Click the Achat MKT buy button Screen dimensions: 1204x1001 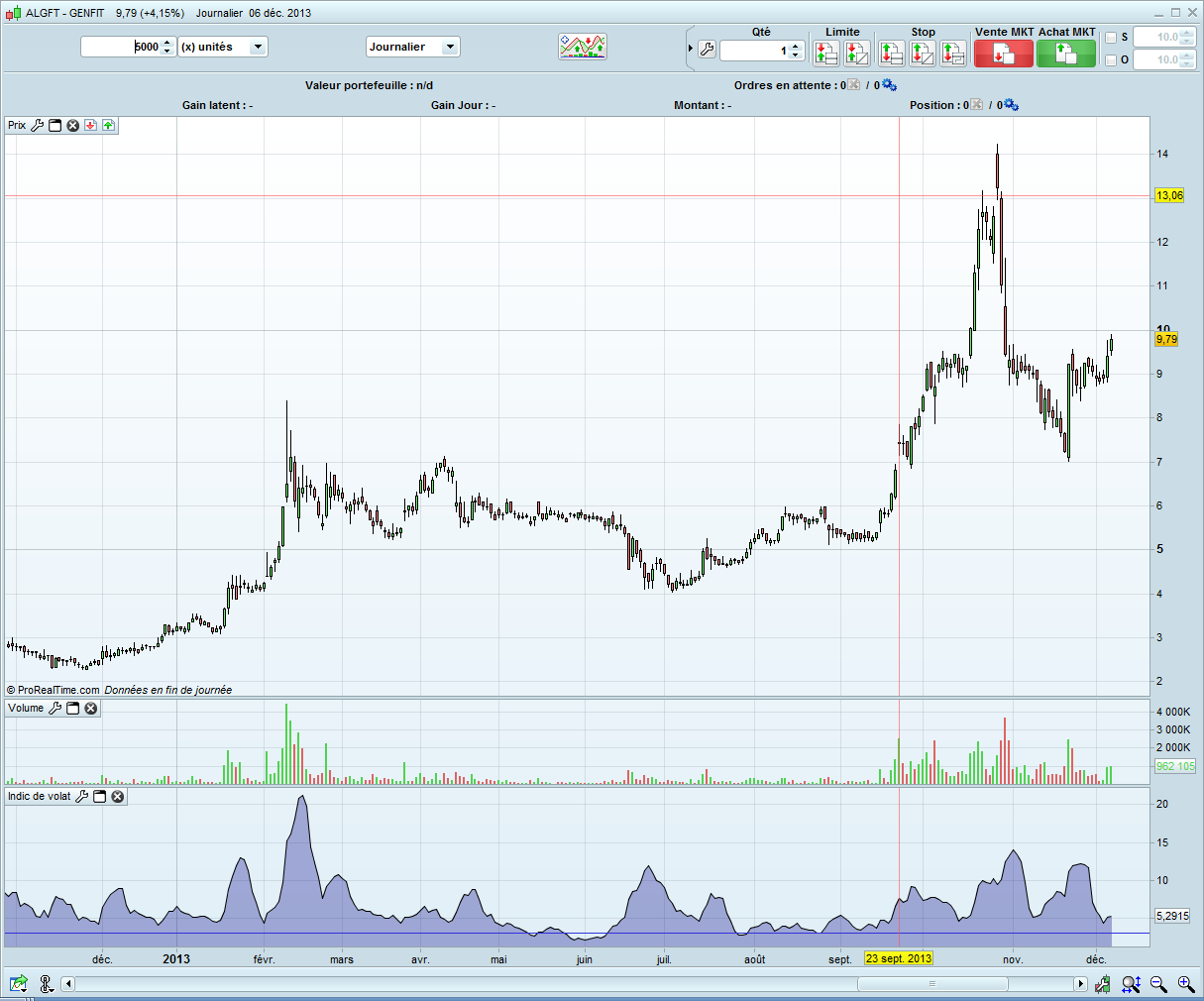(1066, 54)
